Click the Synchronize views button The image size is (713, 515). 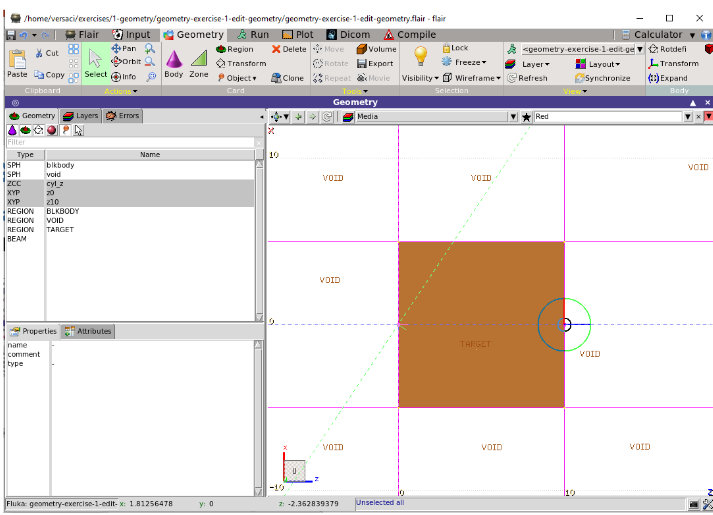pos(603,78)
